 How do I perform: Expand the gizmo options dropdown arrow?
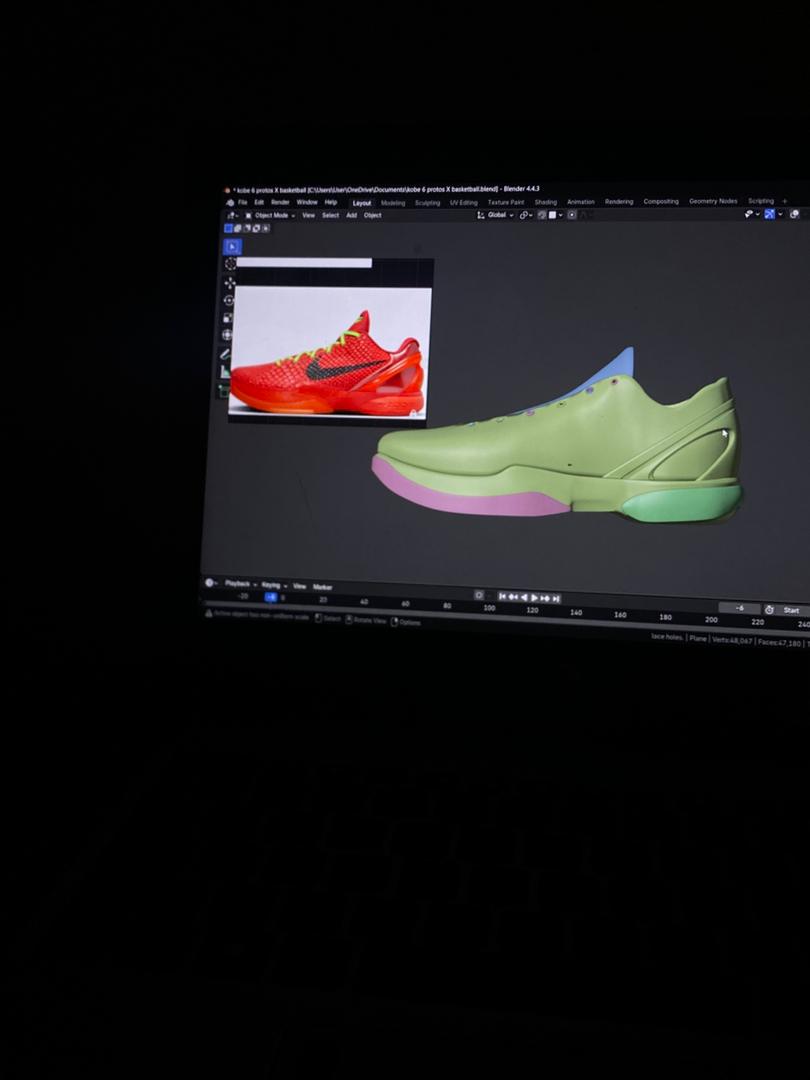780,214
